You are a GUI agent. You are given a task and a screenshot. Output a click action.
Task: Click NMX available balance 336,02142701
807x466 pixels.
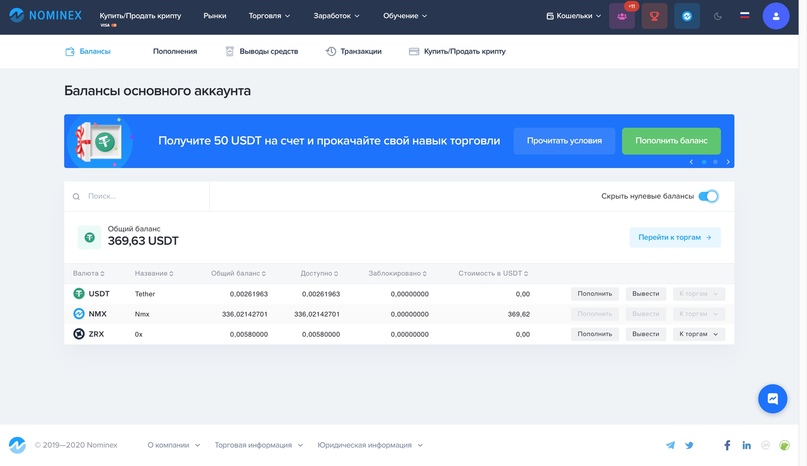[317, 314]
